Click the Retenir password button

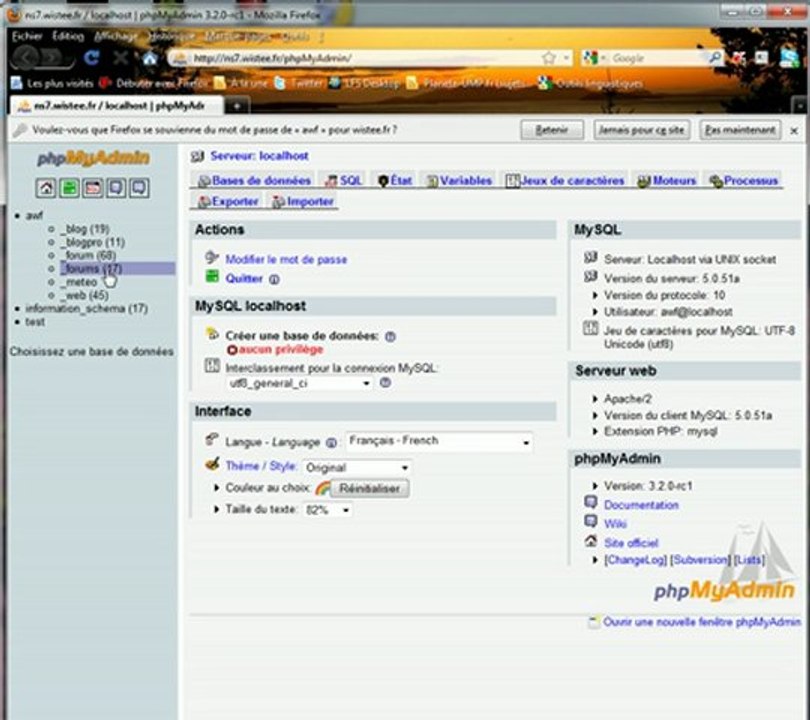[x=552, y=130]
